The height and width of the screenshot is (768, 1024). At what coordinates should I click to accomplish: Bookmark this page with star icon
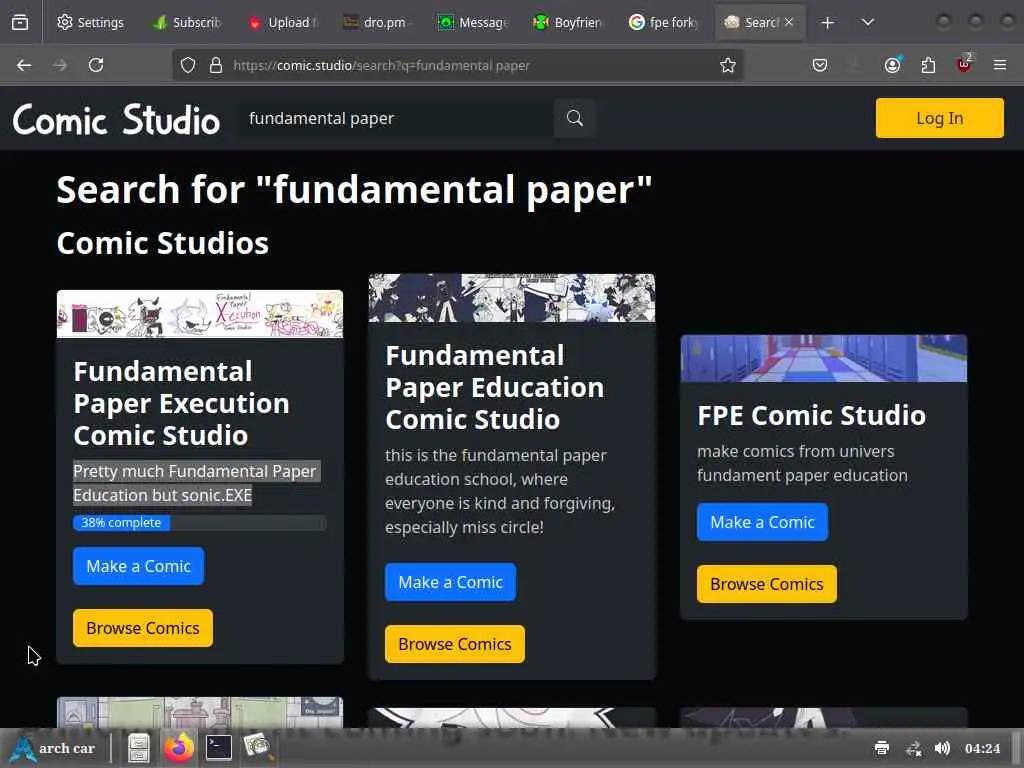click(728, 65)
